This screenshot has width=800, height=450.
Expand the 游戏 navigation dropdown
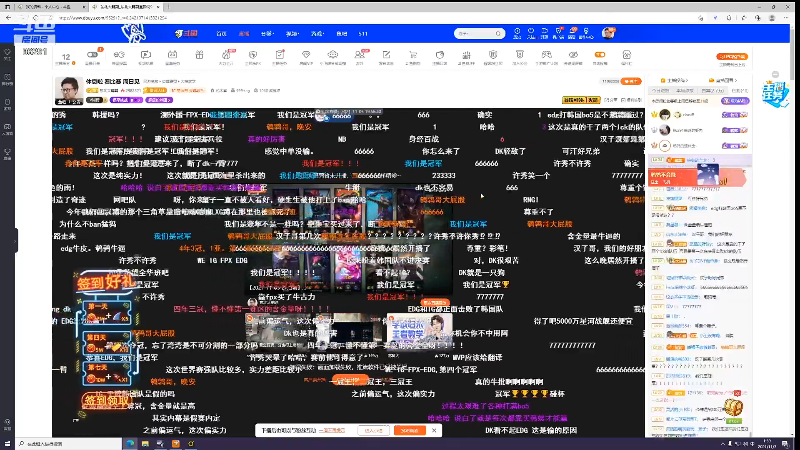[x=317, y=34]
